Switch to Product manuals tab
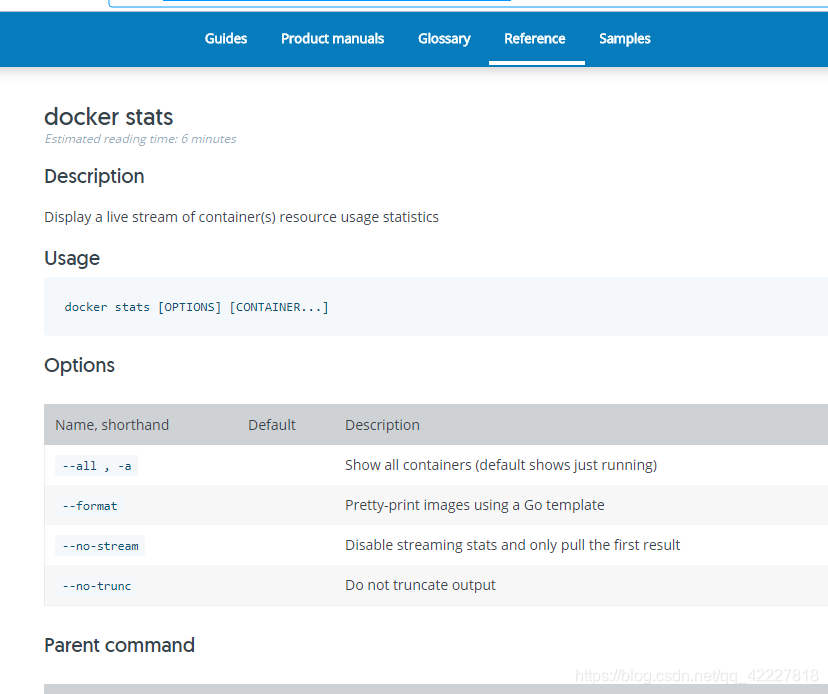 click(x=332, y=39)
